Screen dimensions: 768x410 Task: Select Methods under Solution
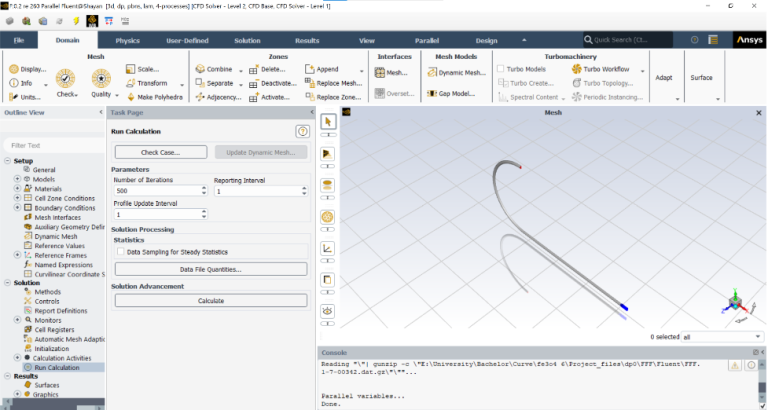[48, 292]
